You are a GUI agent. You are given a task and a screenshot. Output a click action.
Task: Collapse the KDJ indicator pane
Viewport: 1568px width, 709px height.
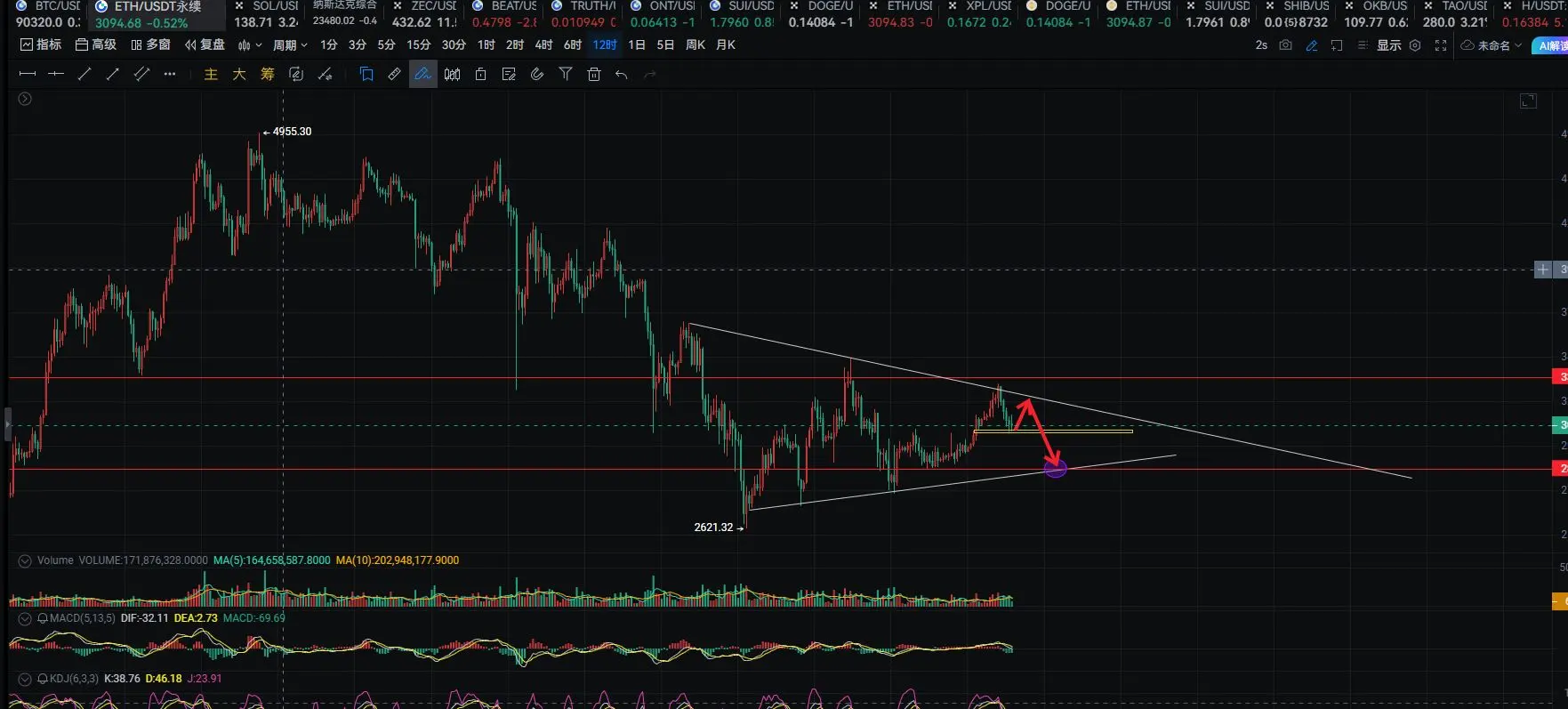click(25, 679)
